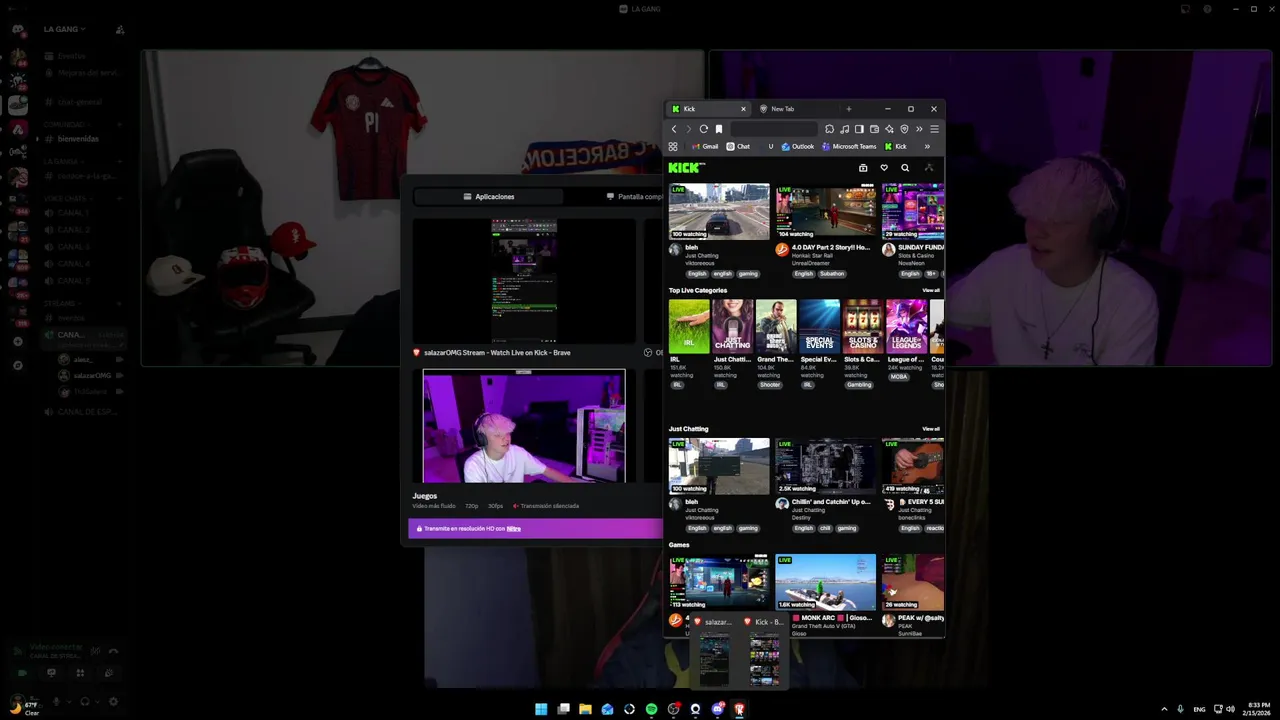Screen dimensions: 1280x720
Task: Open the MONK ARC GTA stream thumbnail
Action: coord(826,582)
